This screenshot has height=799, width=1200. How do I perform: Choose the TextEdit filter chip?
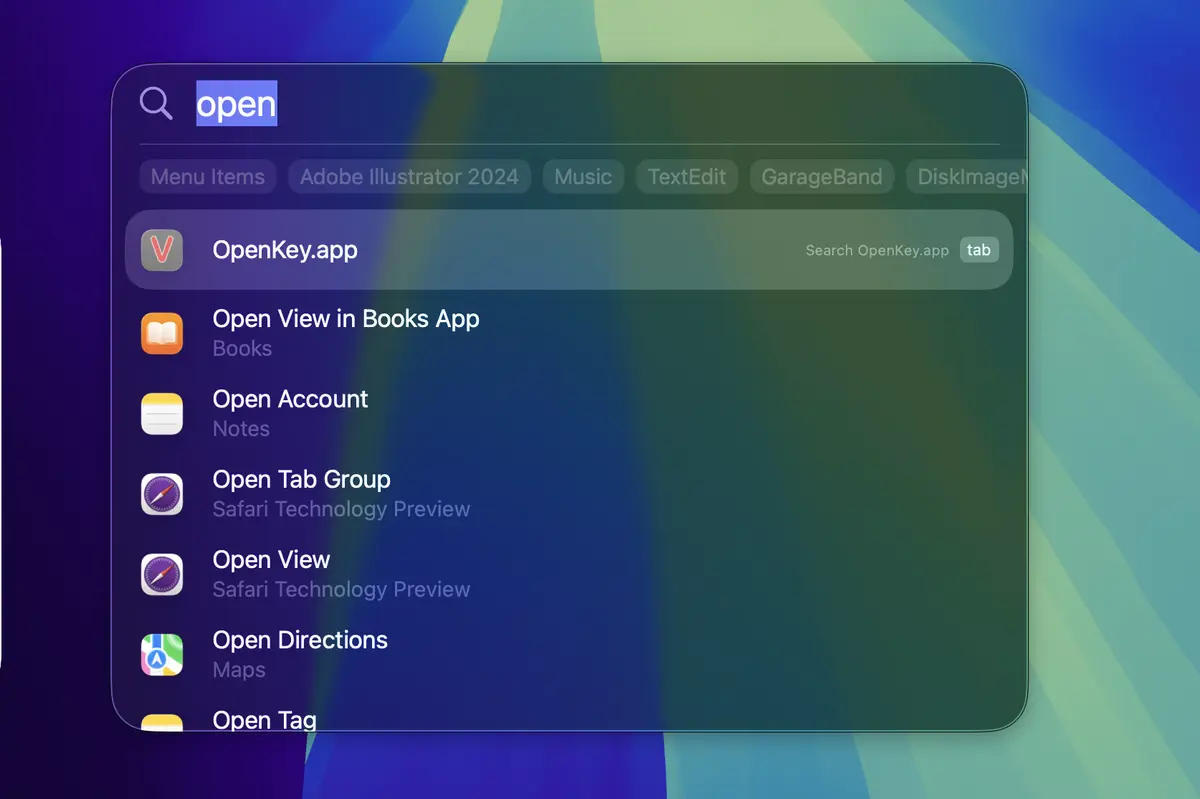tap(686, 176)
